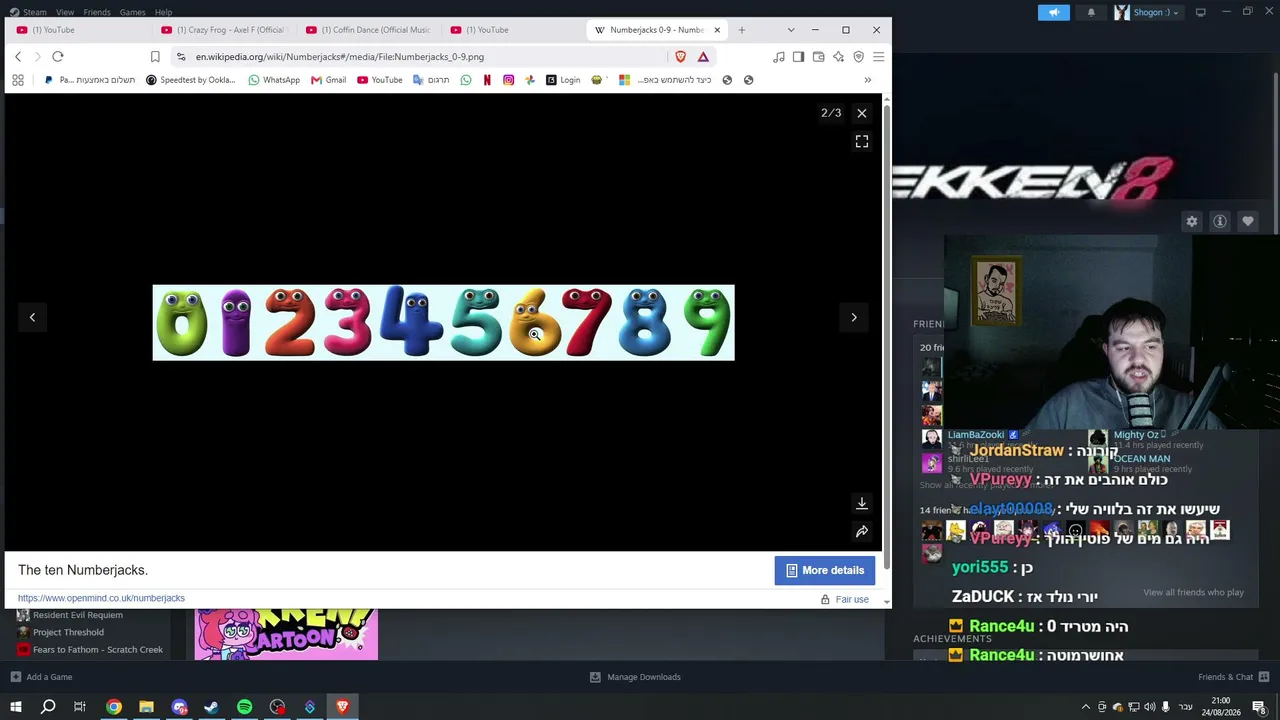Viewport: 1280px width, 720px height.
Task: Open Brave Rewards triangle icon
Action: 703,57
